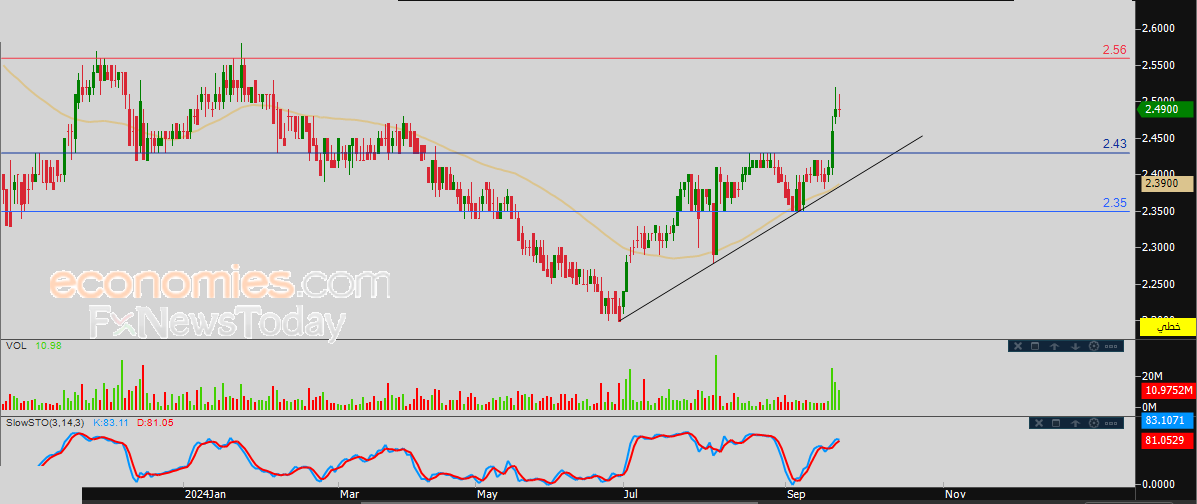Click the Jul date on time axis

[631, 495]
